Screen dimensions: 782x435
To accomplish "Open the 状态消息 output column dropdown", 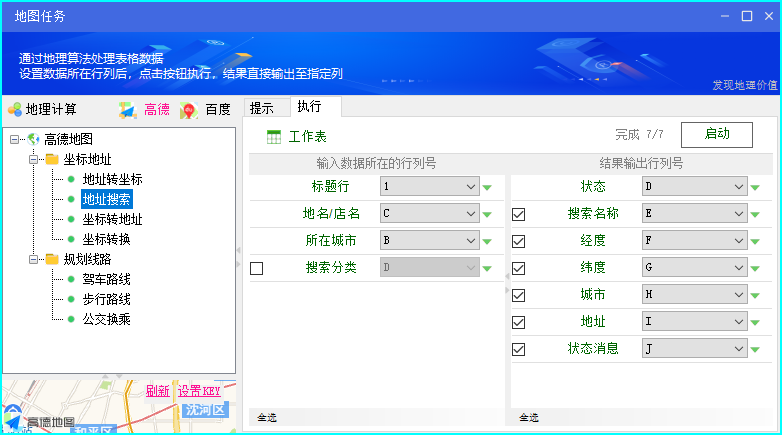I will coord(694,348).
